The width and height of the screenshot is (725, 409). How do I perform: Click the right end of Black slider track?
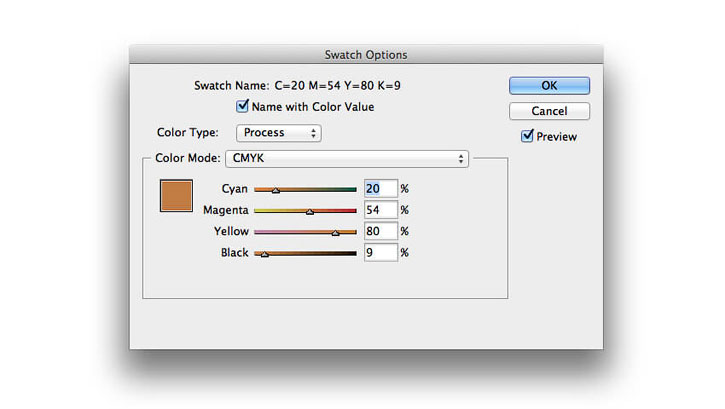pyautogui.click(x=354, y=253)
